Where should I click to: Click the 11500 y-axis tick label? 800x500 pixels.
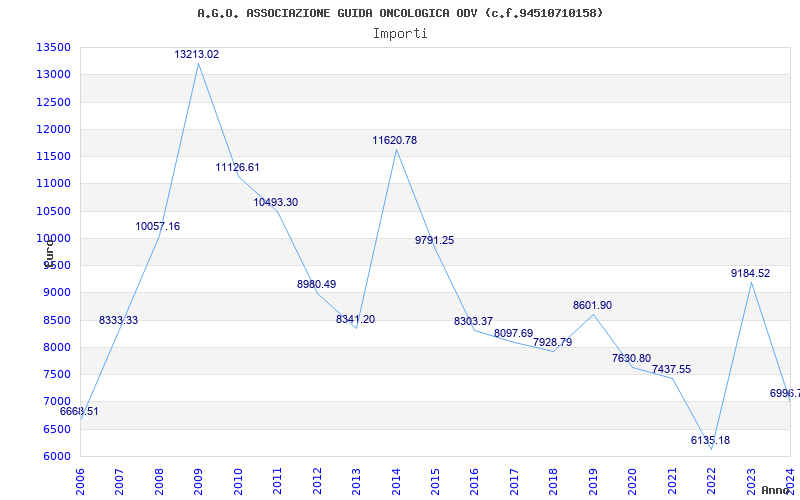pyautogui.click(x=54, y=157)
